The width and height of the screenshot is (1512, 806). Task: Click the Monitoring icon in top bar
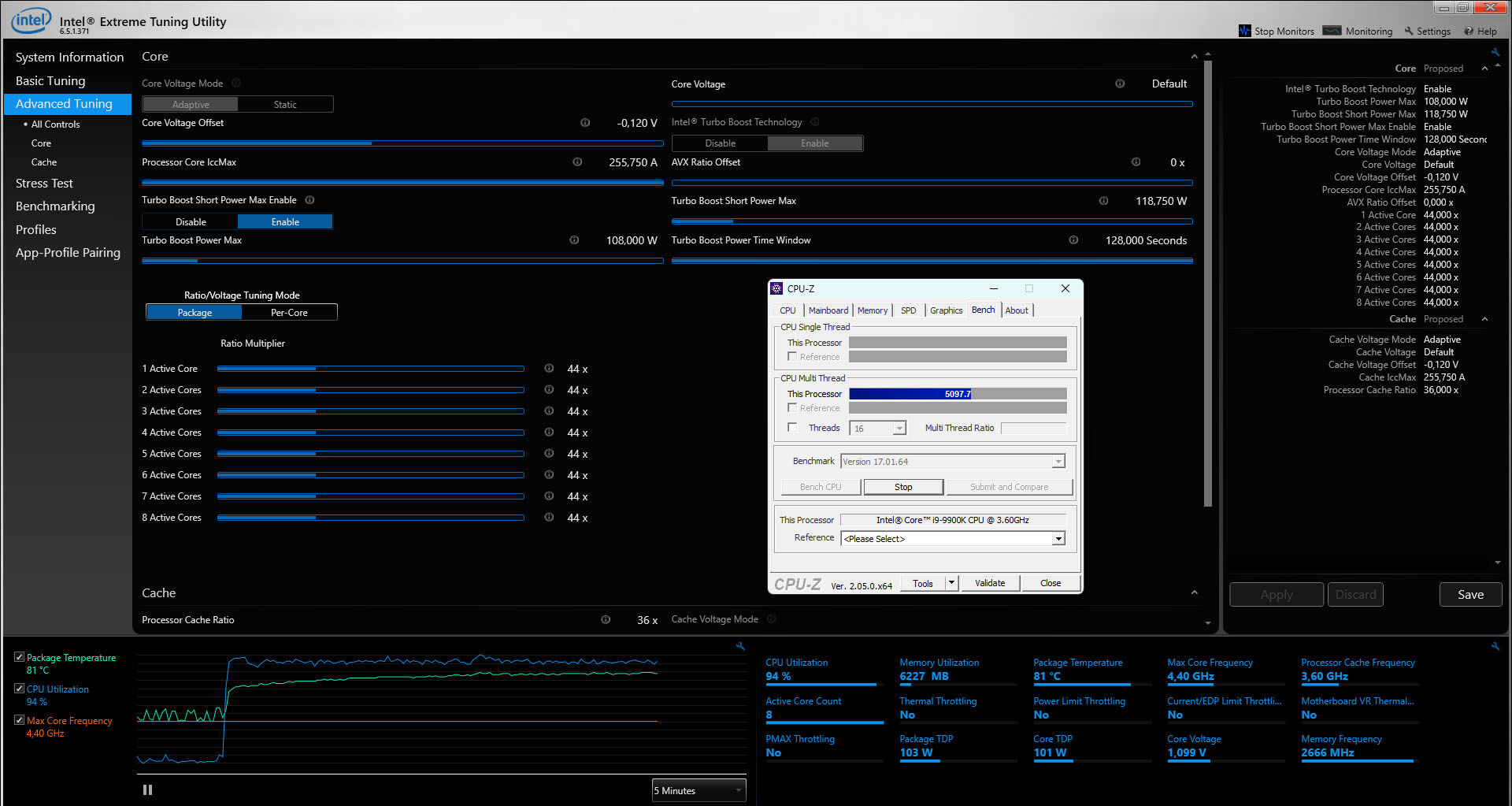[1332, 31]
